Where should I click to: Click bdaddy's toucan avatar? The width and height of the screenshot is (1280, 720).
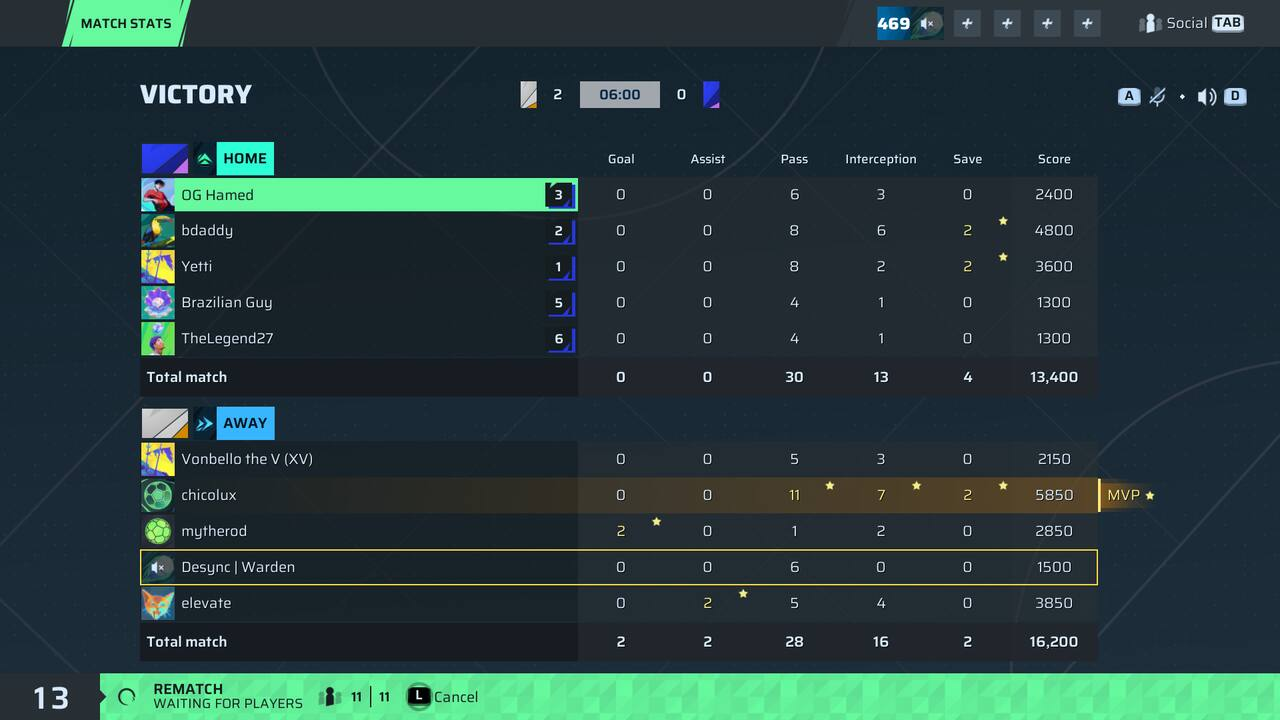(158, 231)
